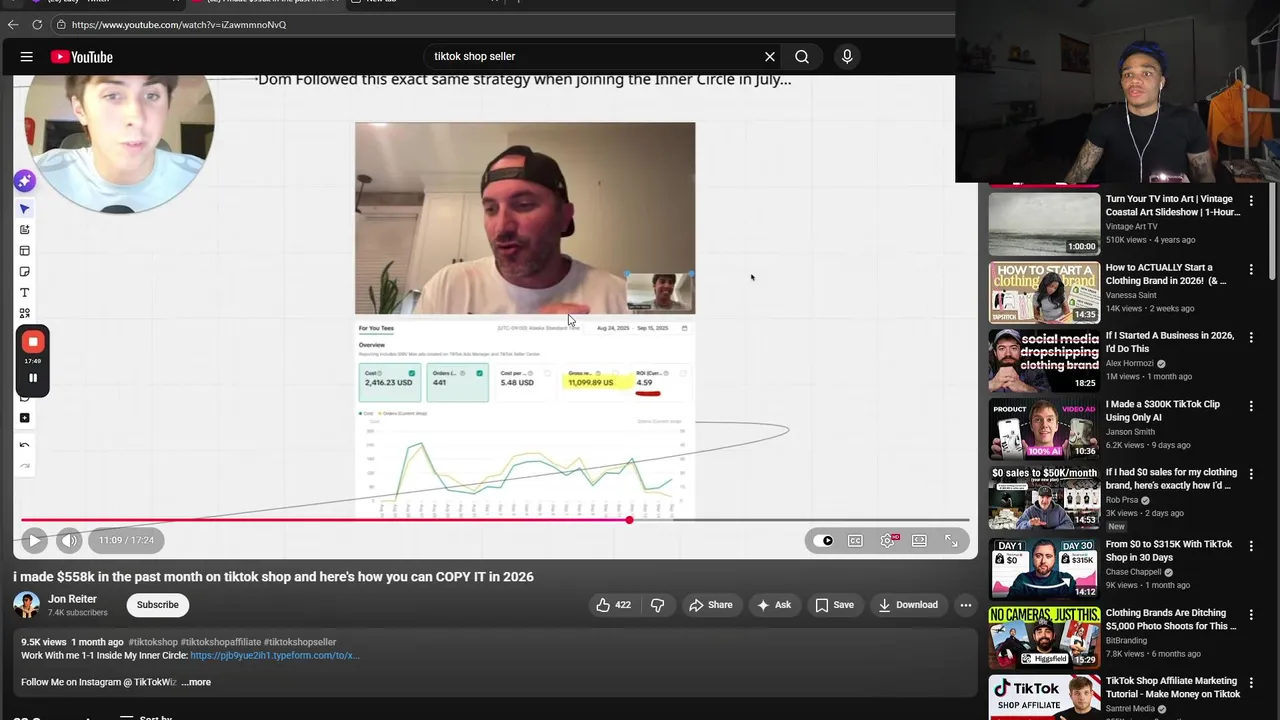Open menu for 'Turn Your TV into Art' video
The image size is (1280, 720).
click(x=1251, y=200)
